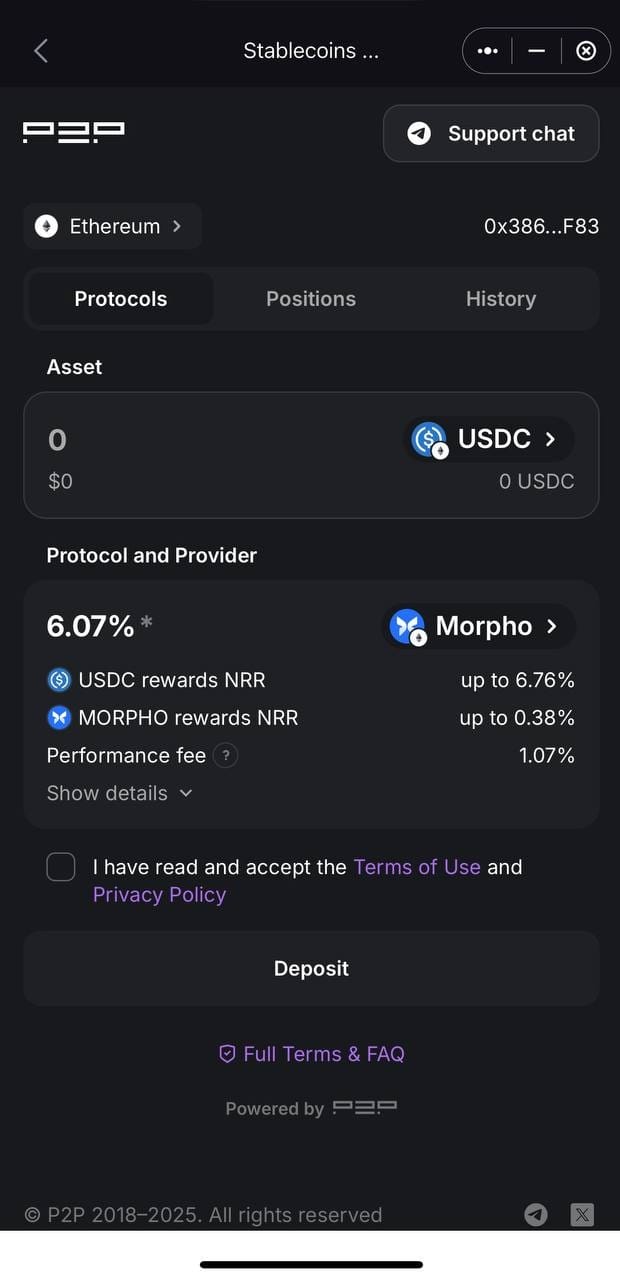Viewport: 620px width, 1280px height.
Task: Click the P2P logo at top
Action: coord(74,133)
